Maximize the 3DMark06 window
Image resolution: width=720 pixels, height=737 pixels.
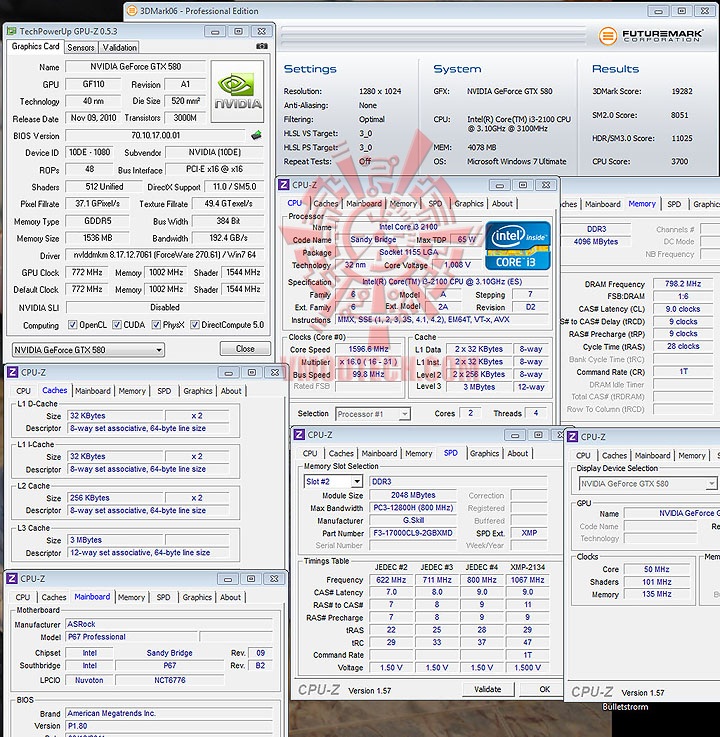tap(682, 11)
